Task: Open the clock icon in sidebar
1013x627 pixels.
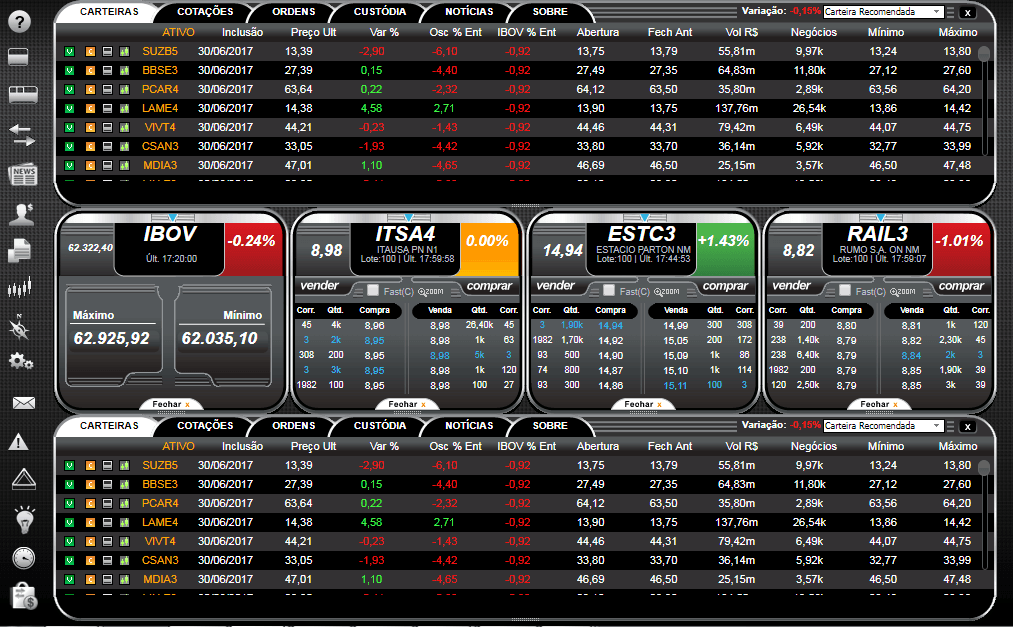Action: 23,558
